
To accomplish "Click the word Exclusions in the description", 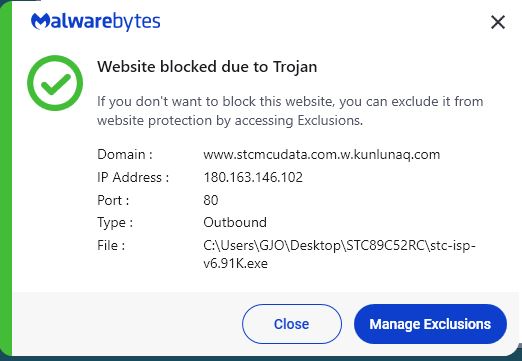I will coord(329,120).
